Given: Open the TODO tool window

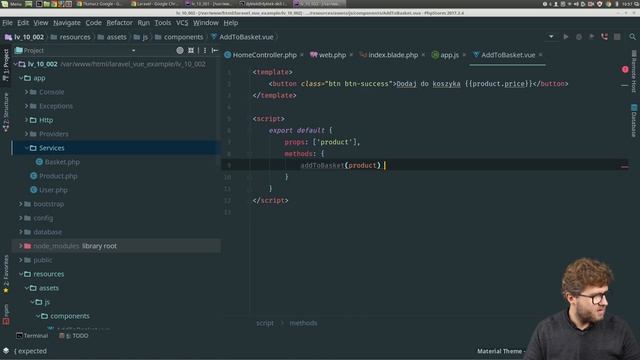Looking at the screenshot, I should click(73, 336).
